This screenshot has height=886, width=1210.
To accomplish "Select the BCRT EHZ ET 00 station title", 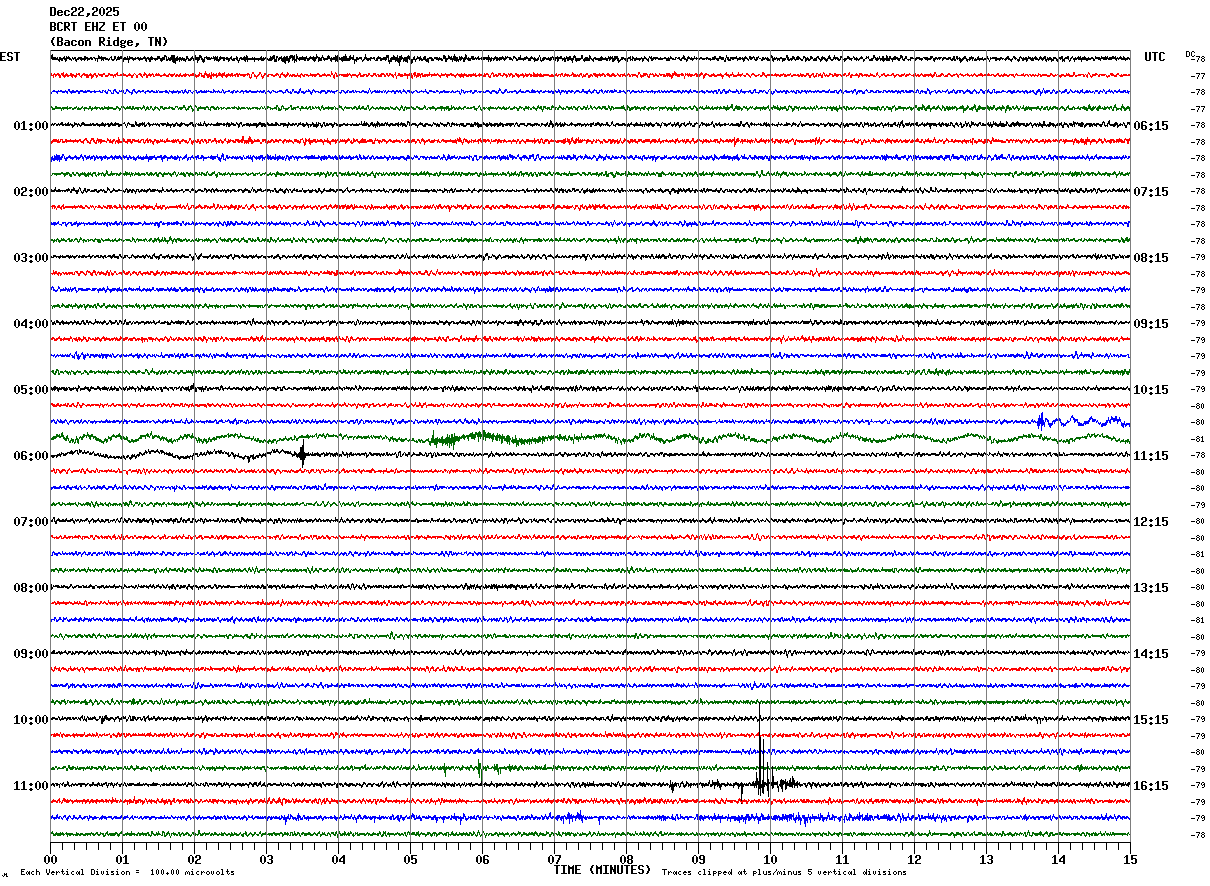I will (x=98, y=27).
